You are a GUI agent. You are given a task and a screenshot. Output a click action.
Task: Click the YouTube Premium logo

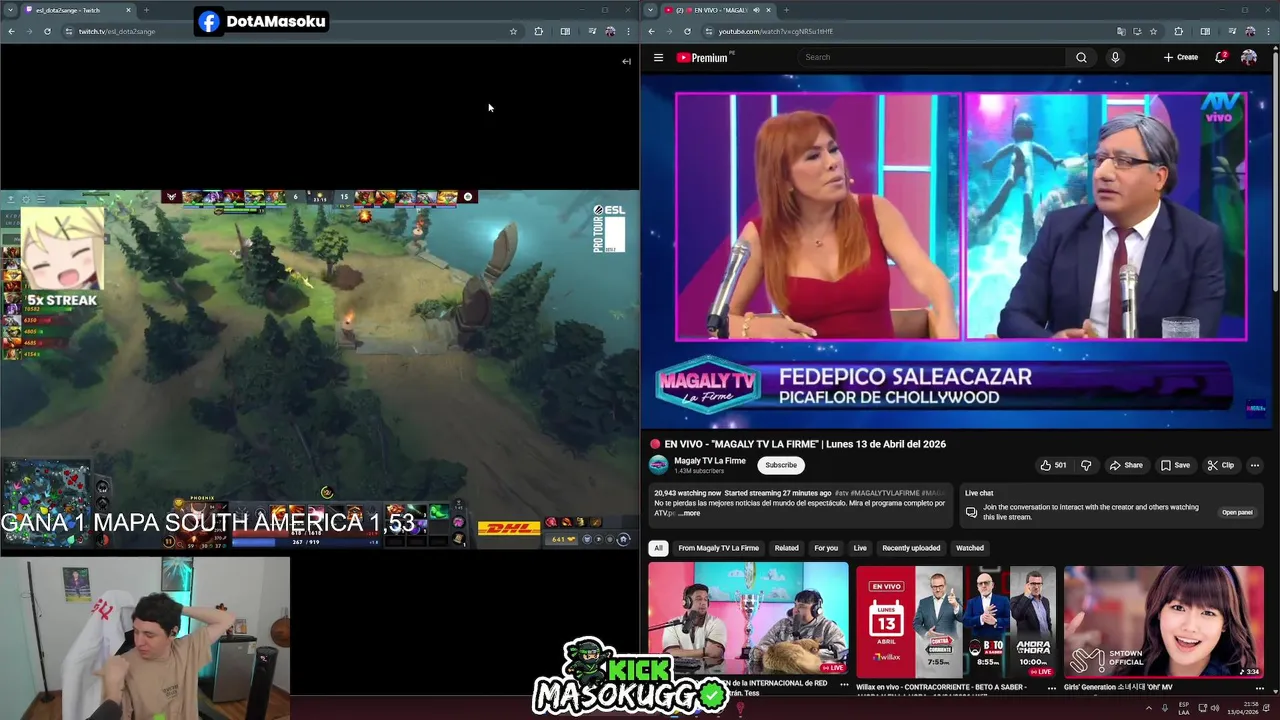(701, 57)
